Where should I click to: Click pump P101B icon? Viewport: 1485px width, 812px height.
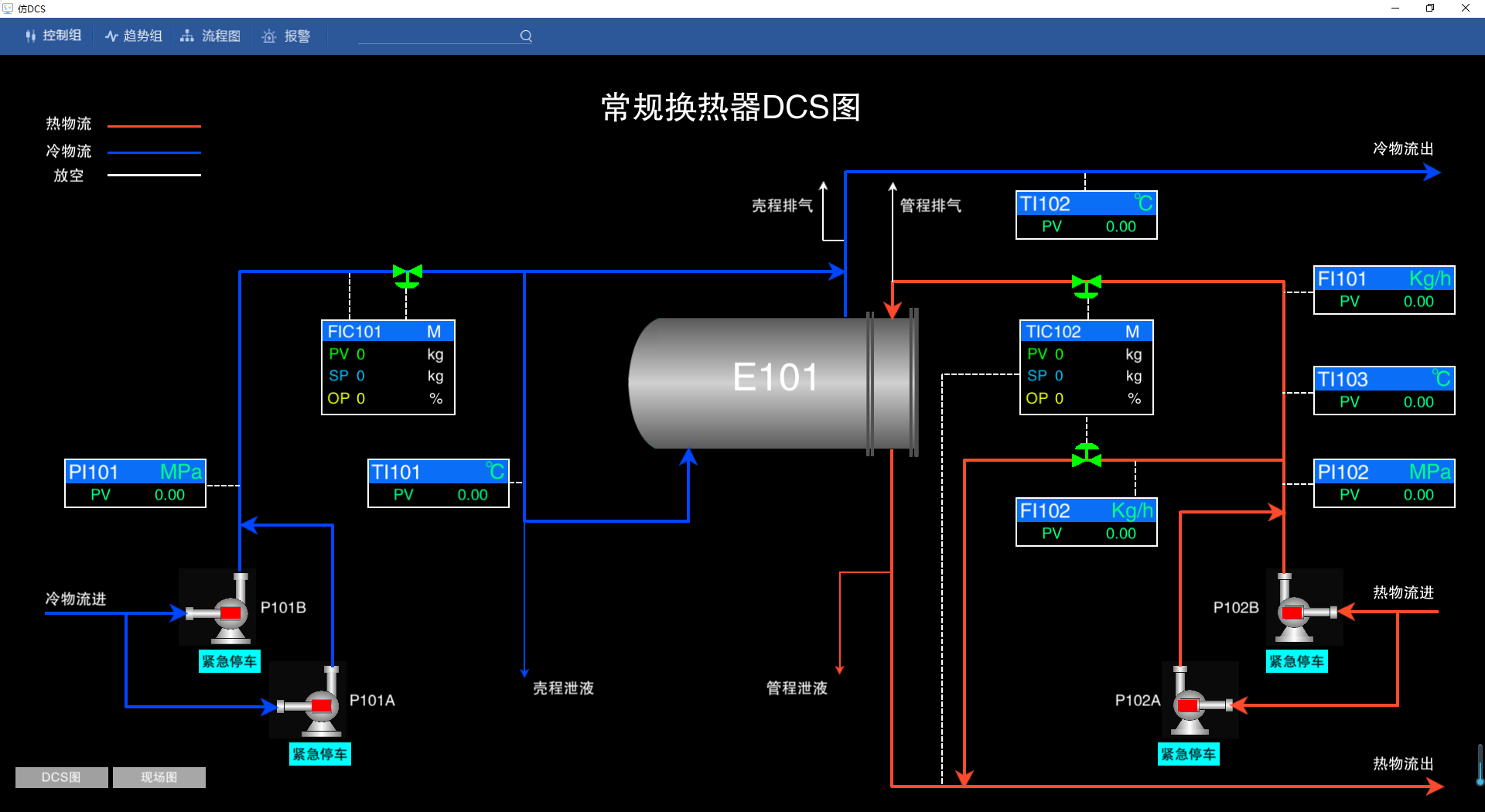coord(218,608)
